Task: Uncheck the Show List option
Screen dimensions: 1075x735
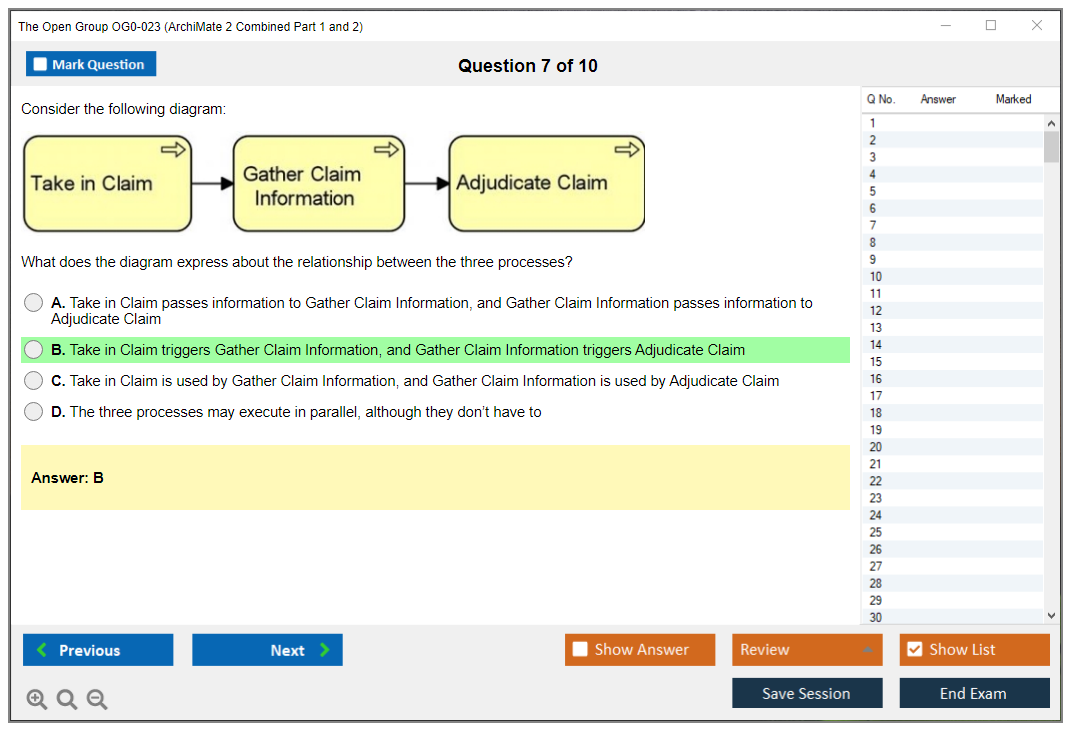Action: point(914,649)
